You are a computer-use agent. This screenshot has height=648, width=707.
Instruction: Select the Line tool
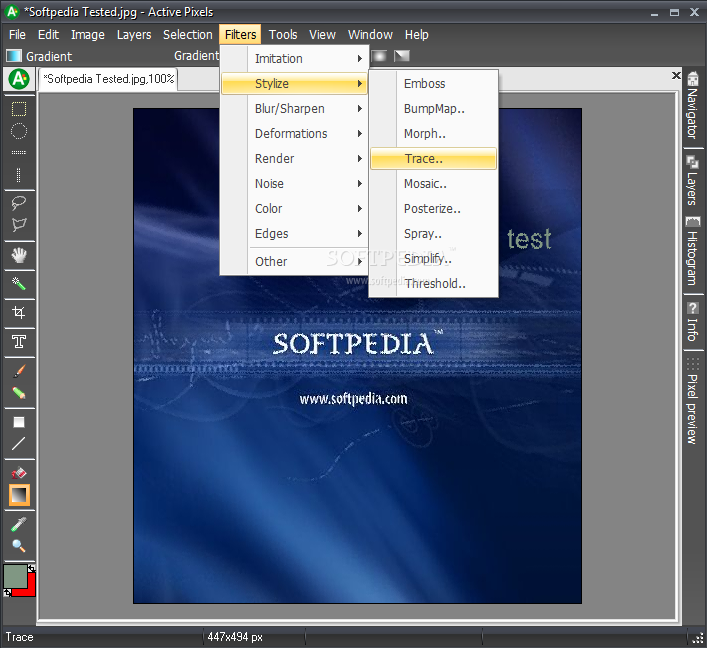click(19, 444)
